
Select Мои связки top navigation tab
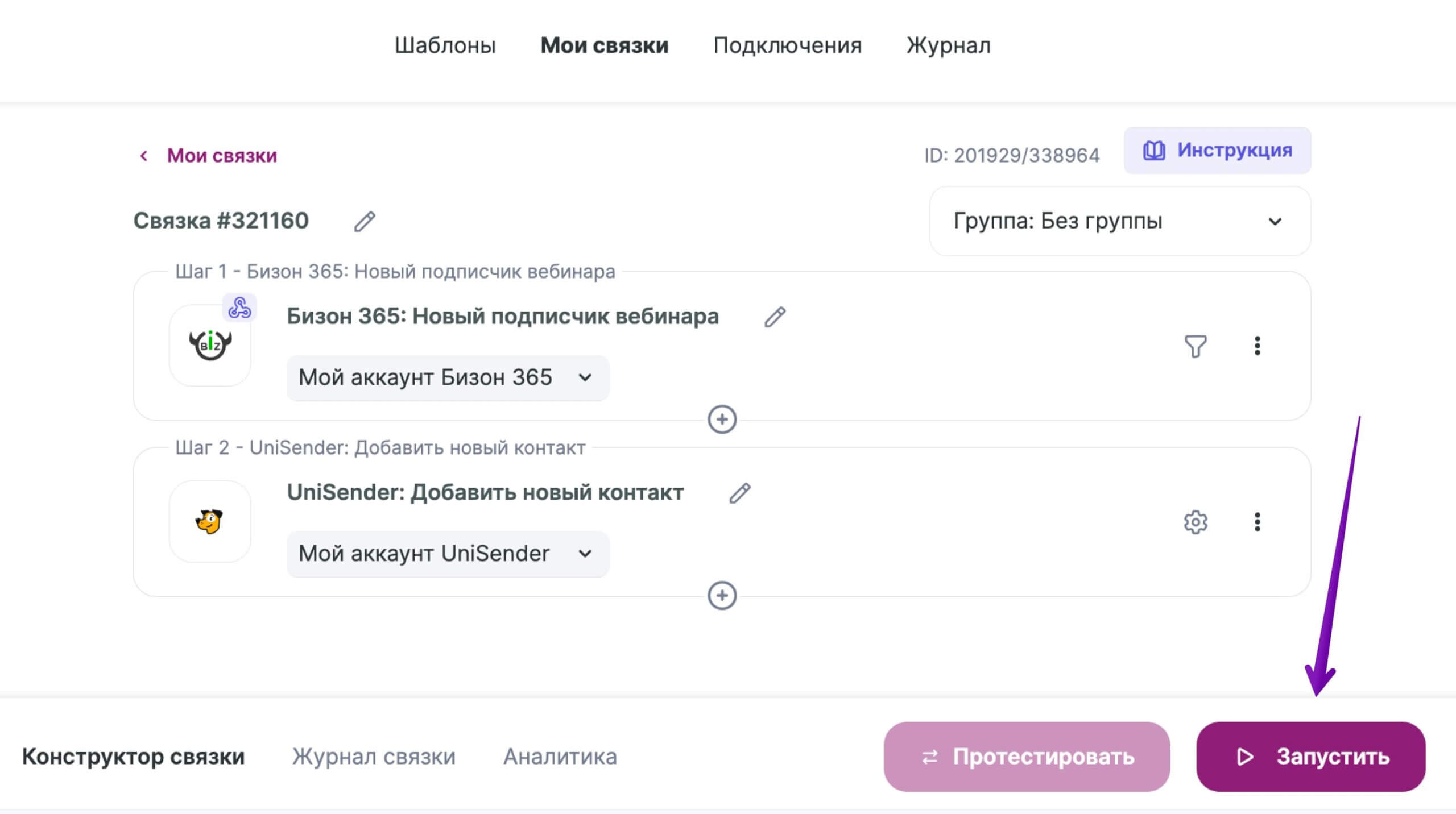point(604,45)
